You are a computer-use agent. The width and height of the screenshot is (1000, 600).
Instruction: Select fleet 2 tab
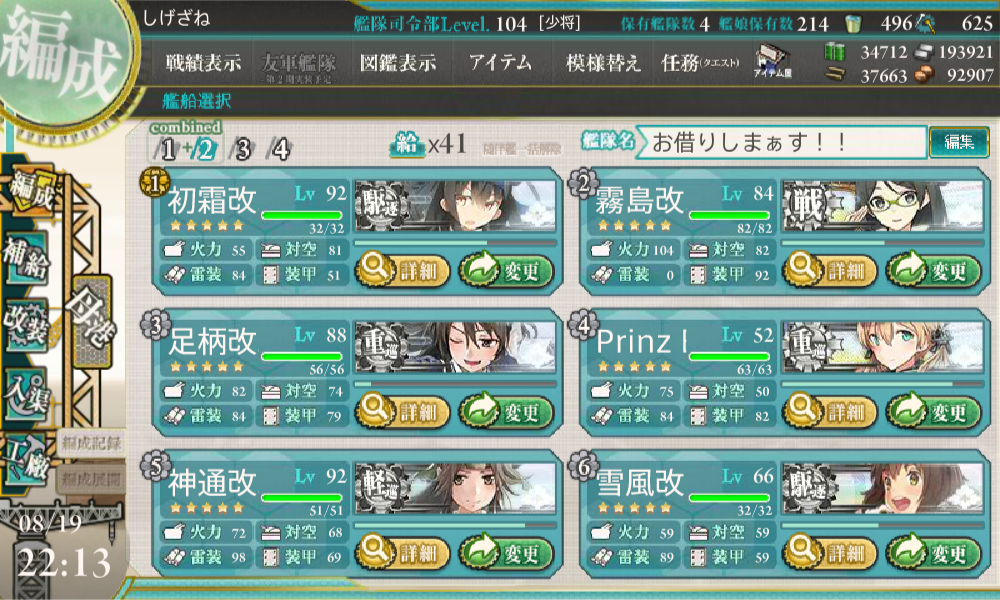tap(206, 150)
